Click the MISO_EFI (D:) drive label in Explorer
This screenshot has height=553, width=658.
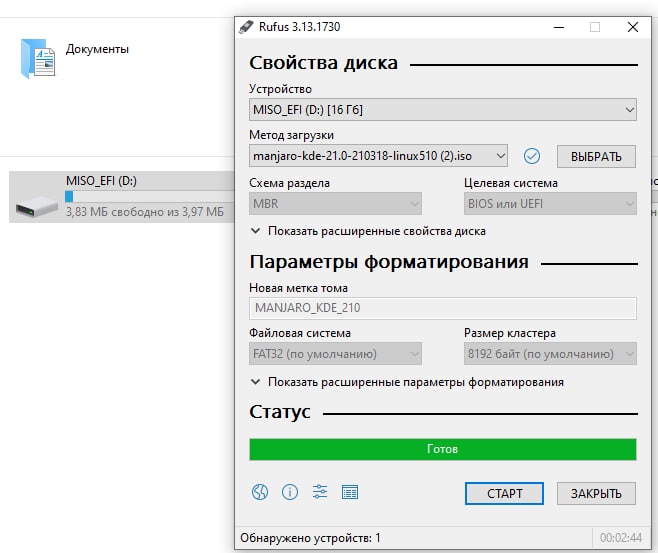click(102, 181)
